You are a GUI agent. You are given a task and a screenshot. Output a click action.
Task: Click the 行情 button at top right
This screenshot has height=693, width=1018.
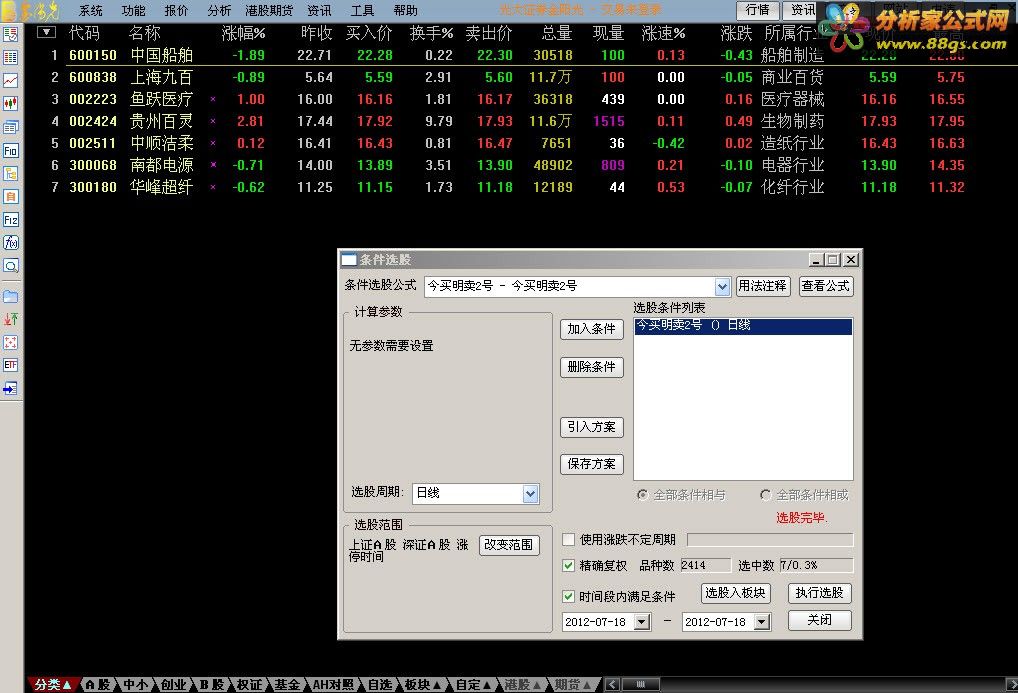pos(757,10)
